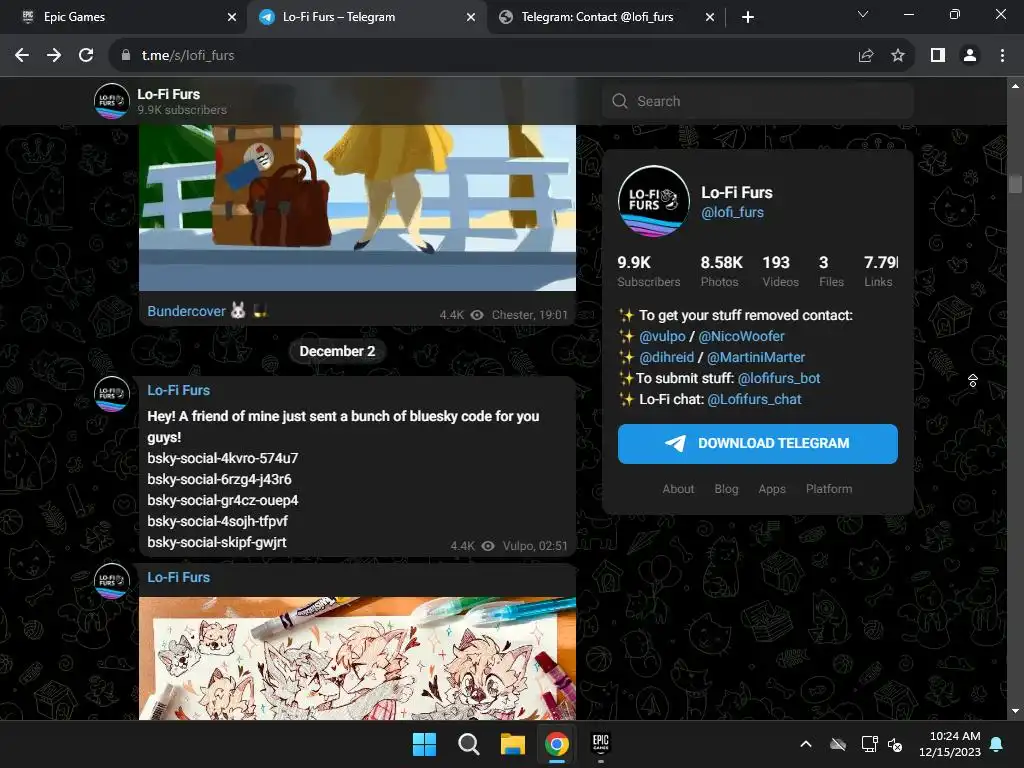
Task: Open 3 Files counter
Action: click(x=831, y=271)
